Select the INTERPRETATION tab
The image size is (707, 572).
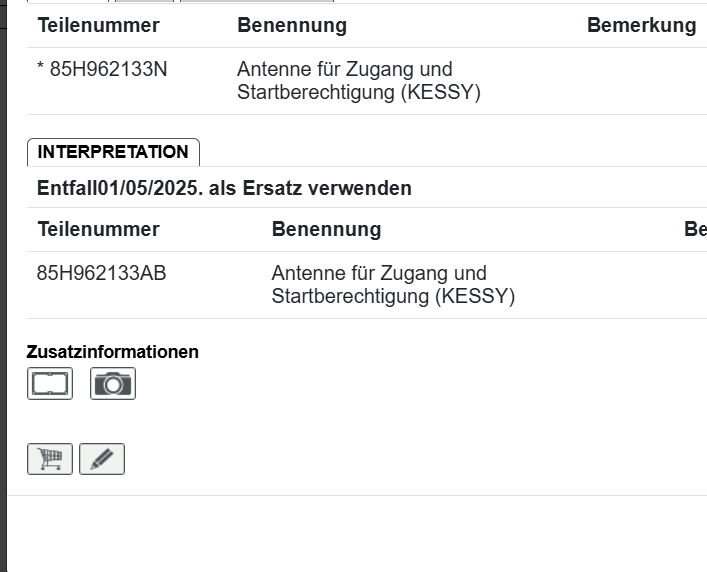[x=113, y=152]
